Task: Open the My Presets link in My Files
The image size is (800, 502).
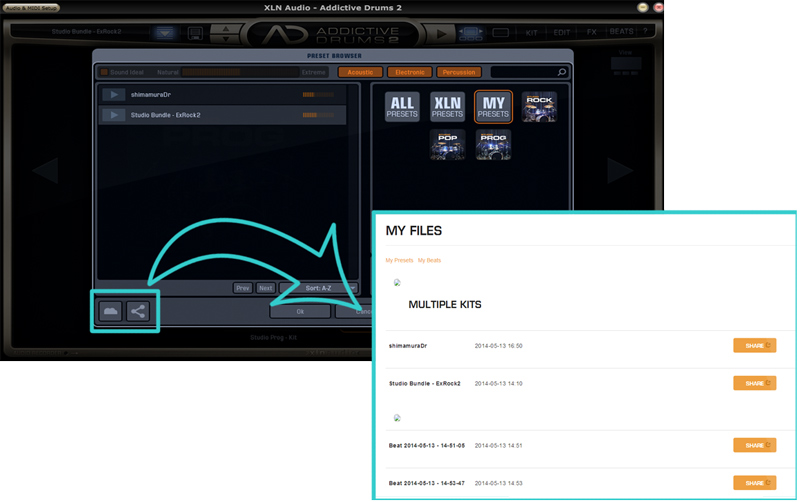Action: (399, 260)
